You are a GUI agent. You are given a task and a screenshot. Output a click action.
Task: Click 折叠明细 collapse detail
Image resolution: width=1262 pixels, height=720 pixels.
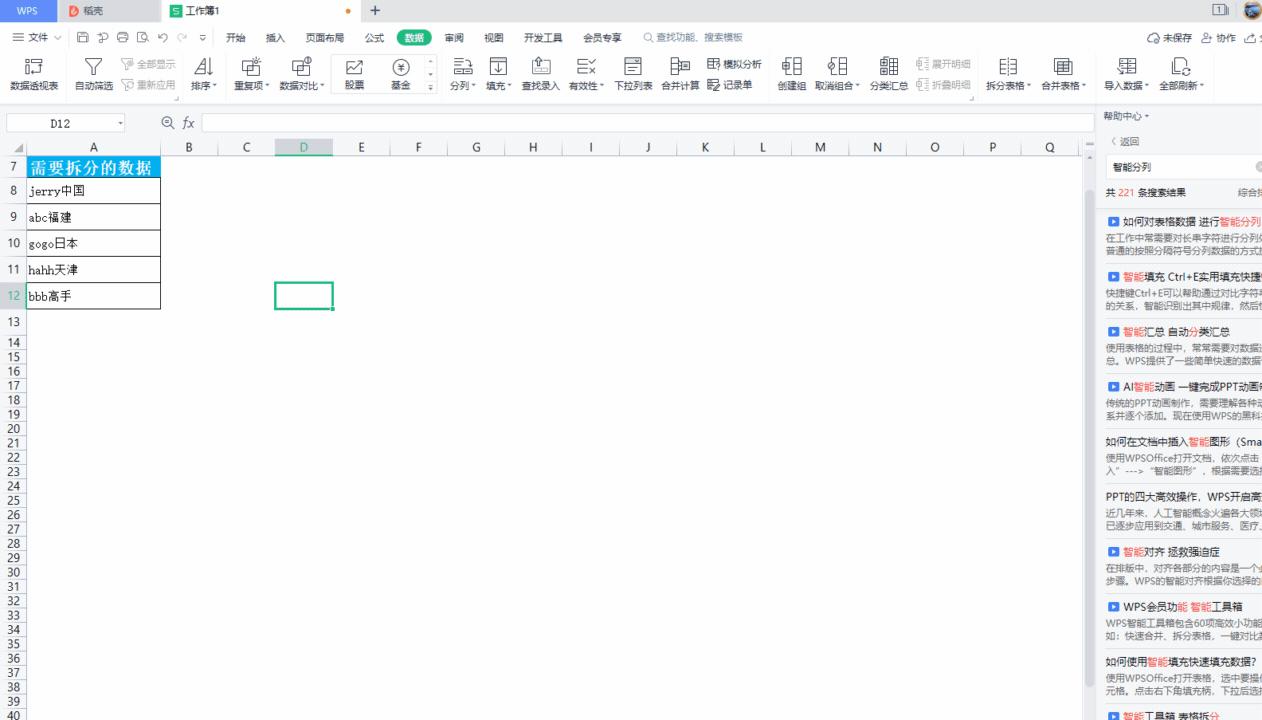(x=943, y=84)
